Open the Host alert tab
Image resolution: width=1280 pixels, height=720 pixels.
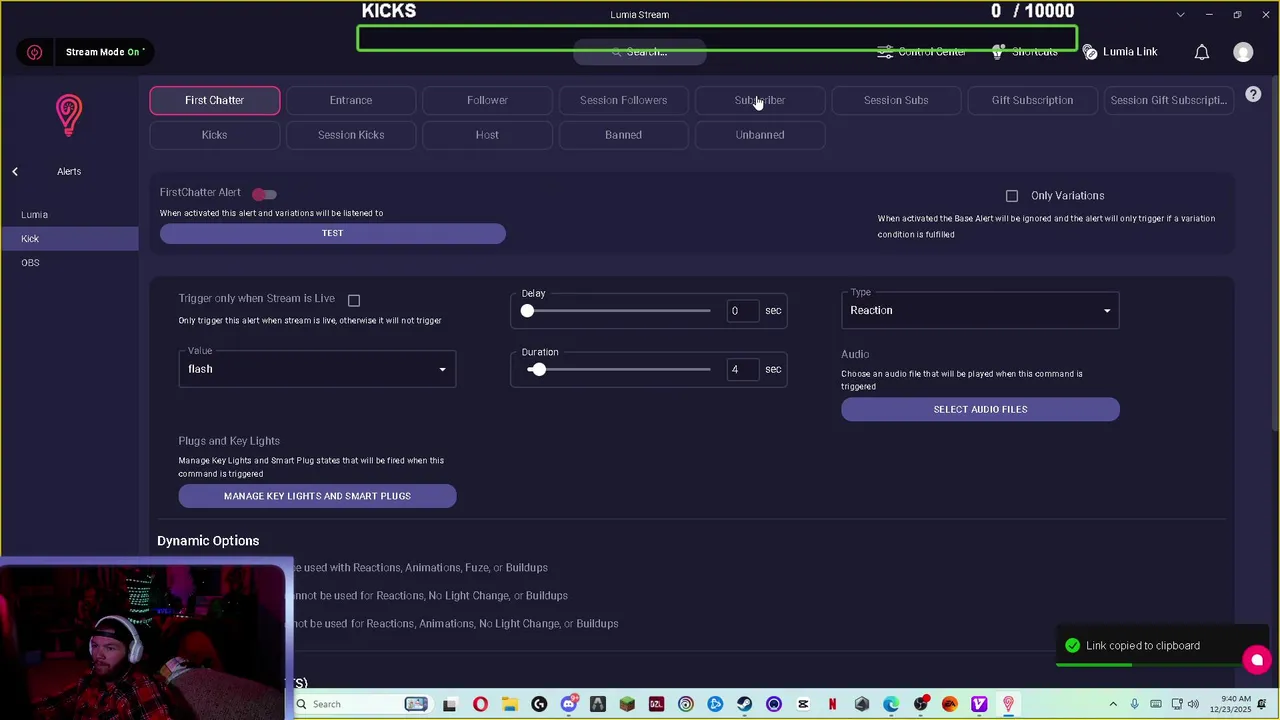click(487, 135)
